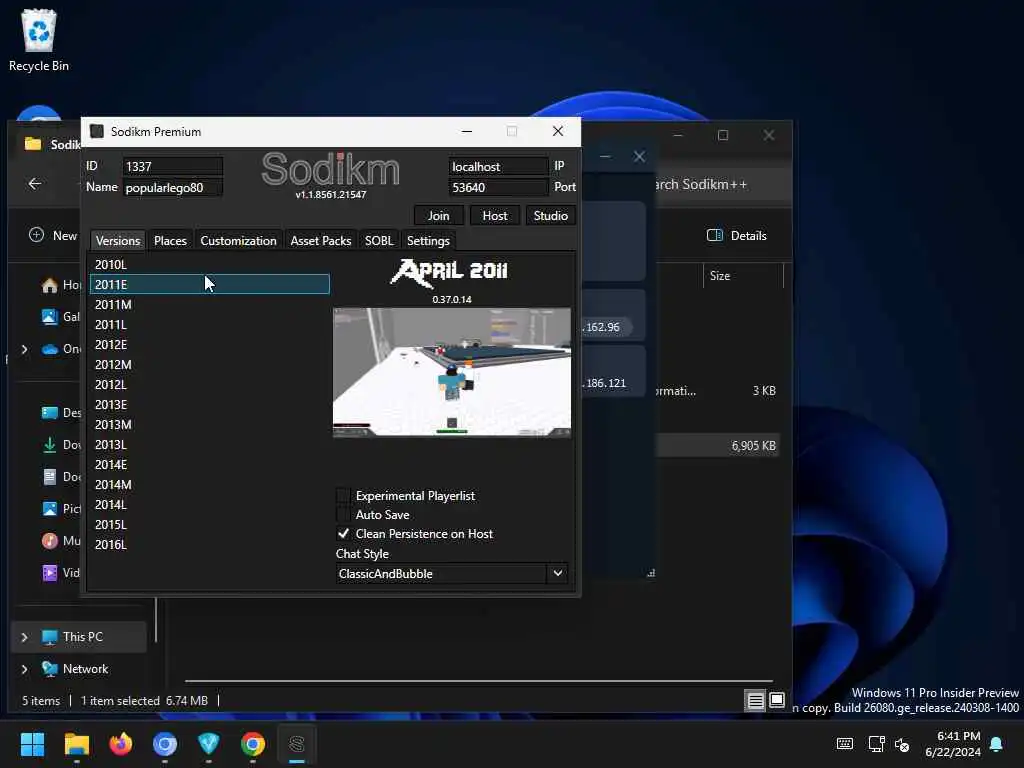Open the Downloads folder icon in sidebar
Screen dimensions: 1024x768
click(50, 445)
